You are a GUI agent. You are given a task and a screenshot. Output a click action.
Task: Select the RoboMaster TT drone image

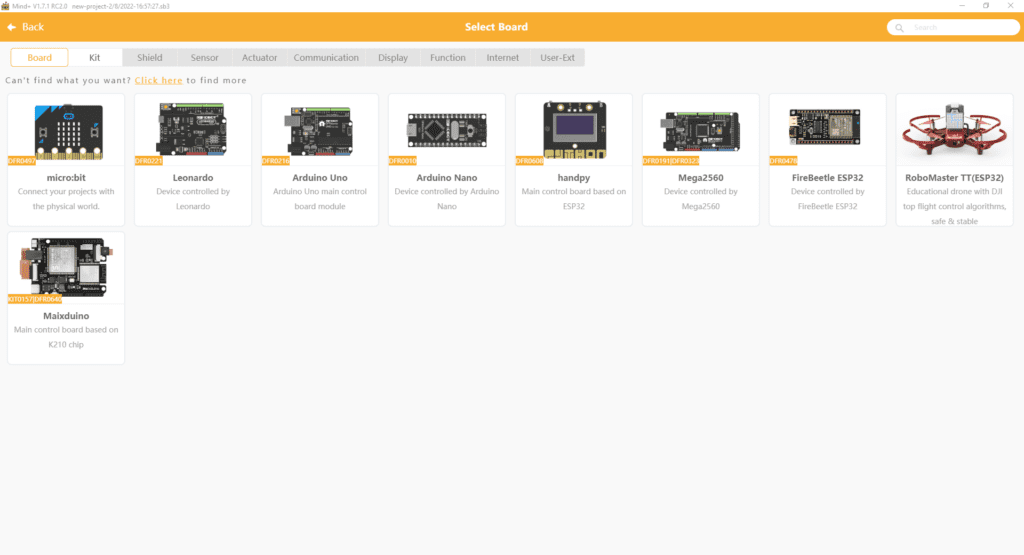pos(954,131)
